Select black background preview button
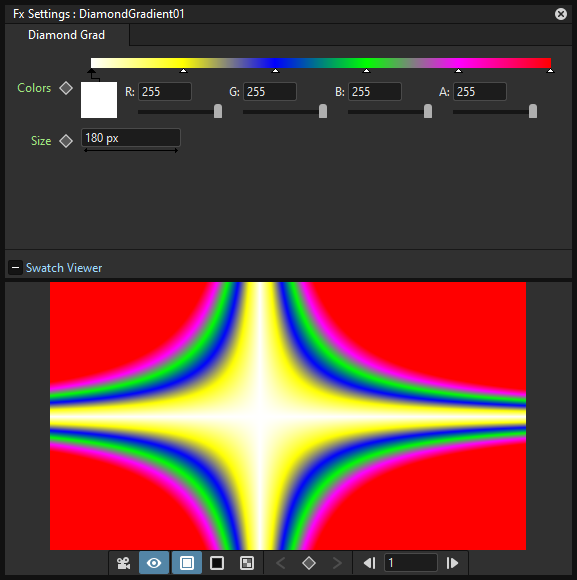 tap(217, 563)
